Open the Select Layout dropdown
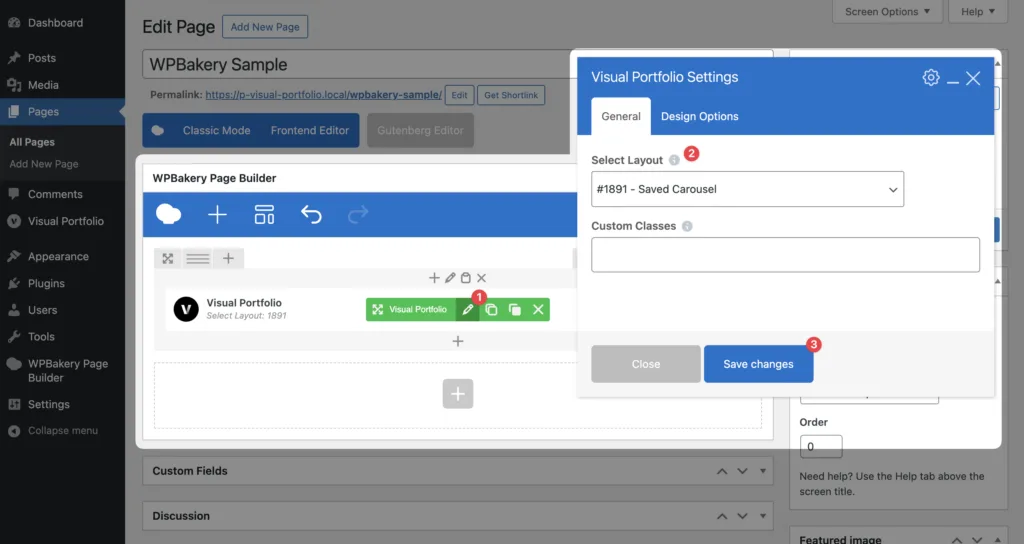This screenshot has height=544, width=1024. pyautogui.click(x=747, y=189)
